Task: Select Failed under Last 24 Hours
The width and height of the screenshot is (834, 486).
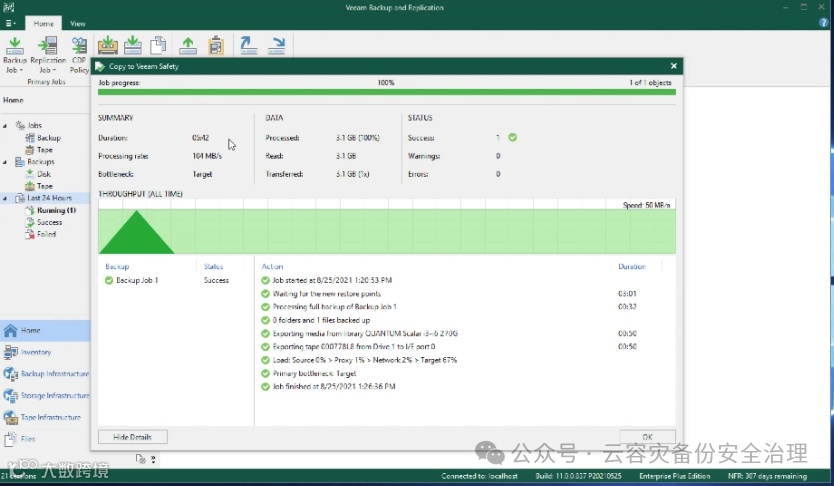Action: (x=46, y=234)
